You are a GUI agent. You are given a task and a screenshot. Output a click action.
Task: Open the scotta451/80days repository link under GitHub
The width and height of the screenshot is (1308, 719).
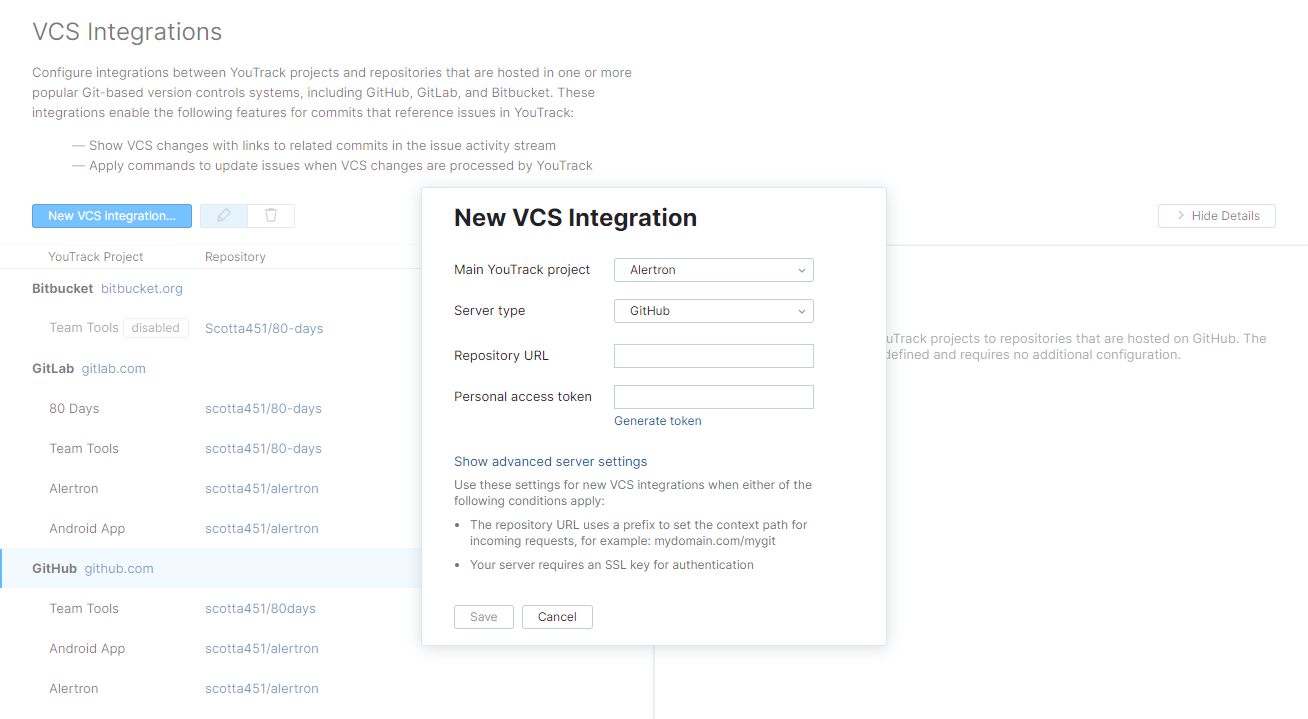pyautogui.click(x=259, y=607)
